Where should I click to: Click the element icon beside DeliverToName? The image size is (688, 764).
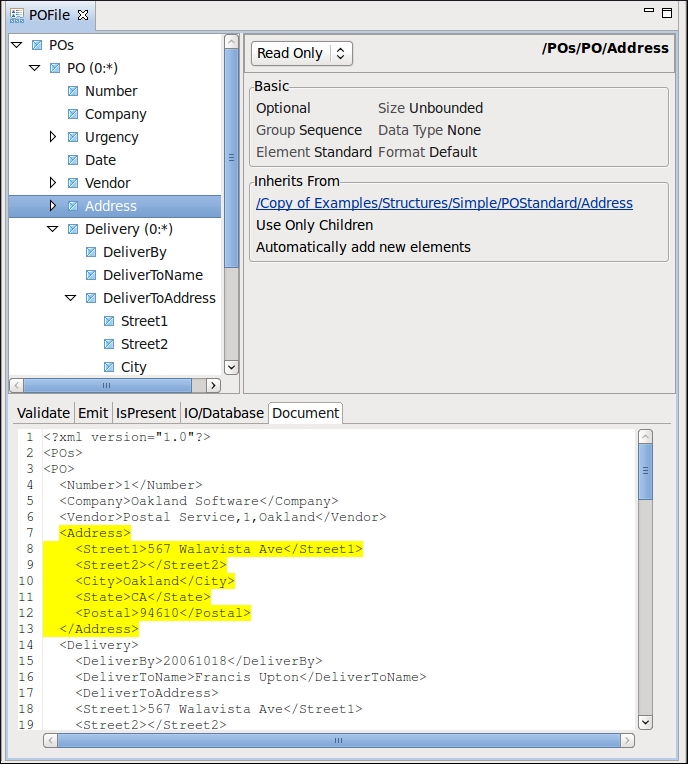point(91,275)
